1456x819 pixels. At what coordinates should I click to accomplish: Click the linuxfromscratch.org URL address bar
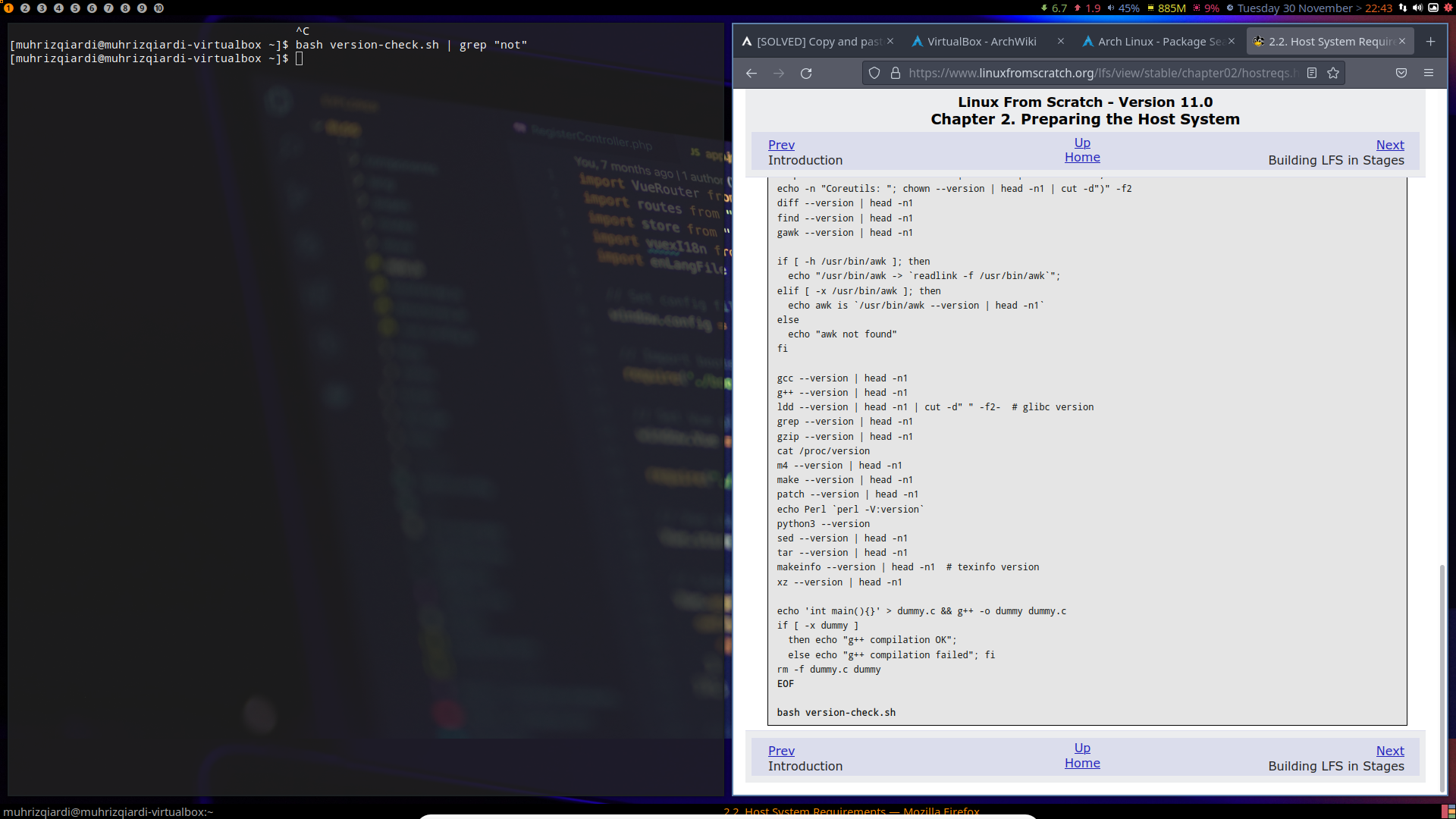1103,73
